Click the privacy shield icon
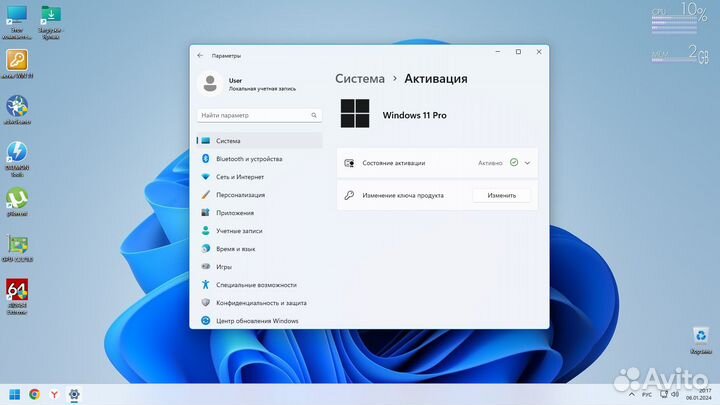The width and height of the screenshot is (720, 405). (x=205, y=303)
